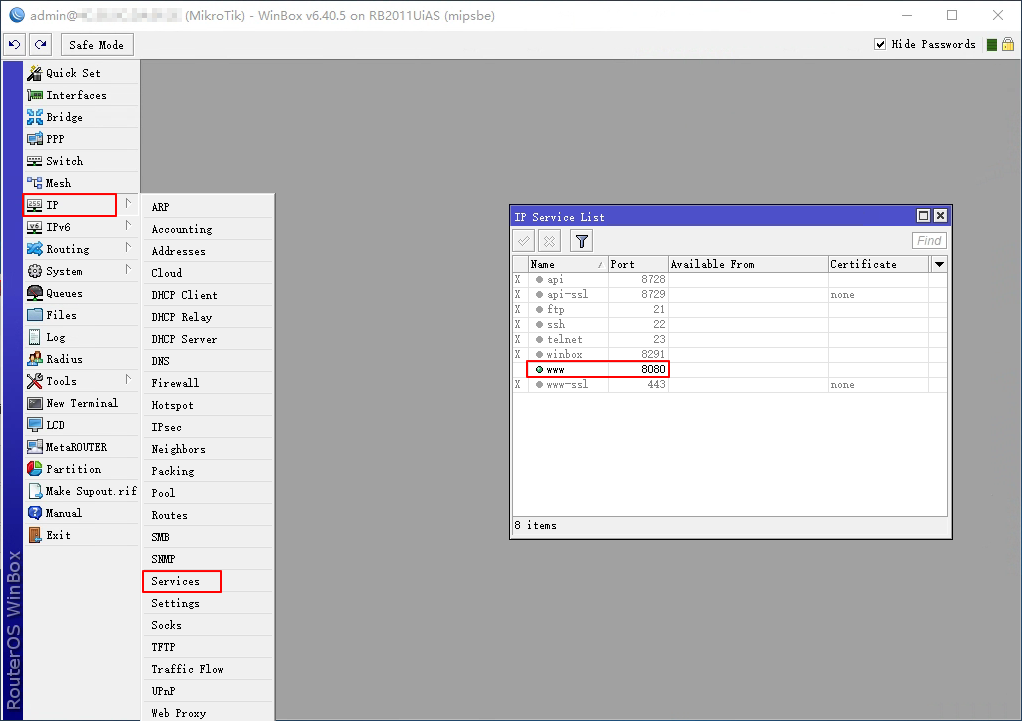Click the Queues icon in sidebar

click(35, 293)
